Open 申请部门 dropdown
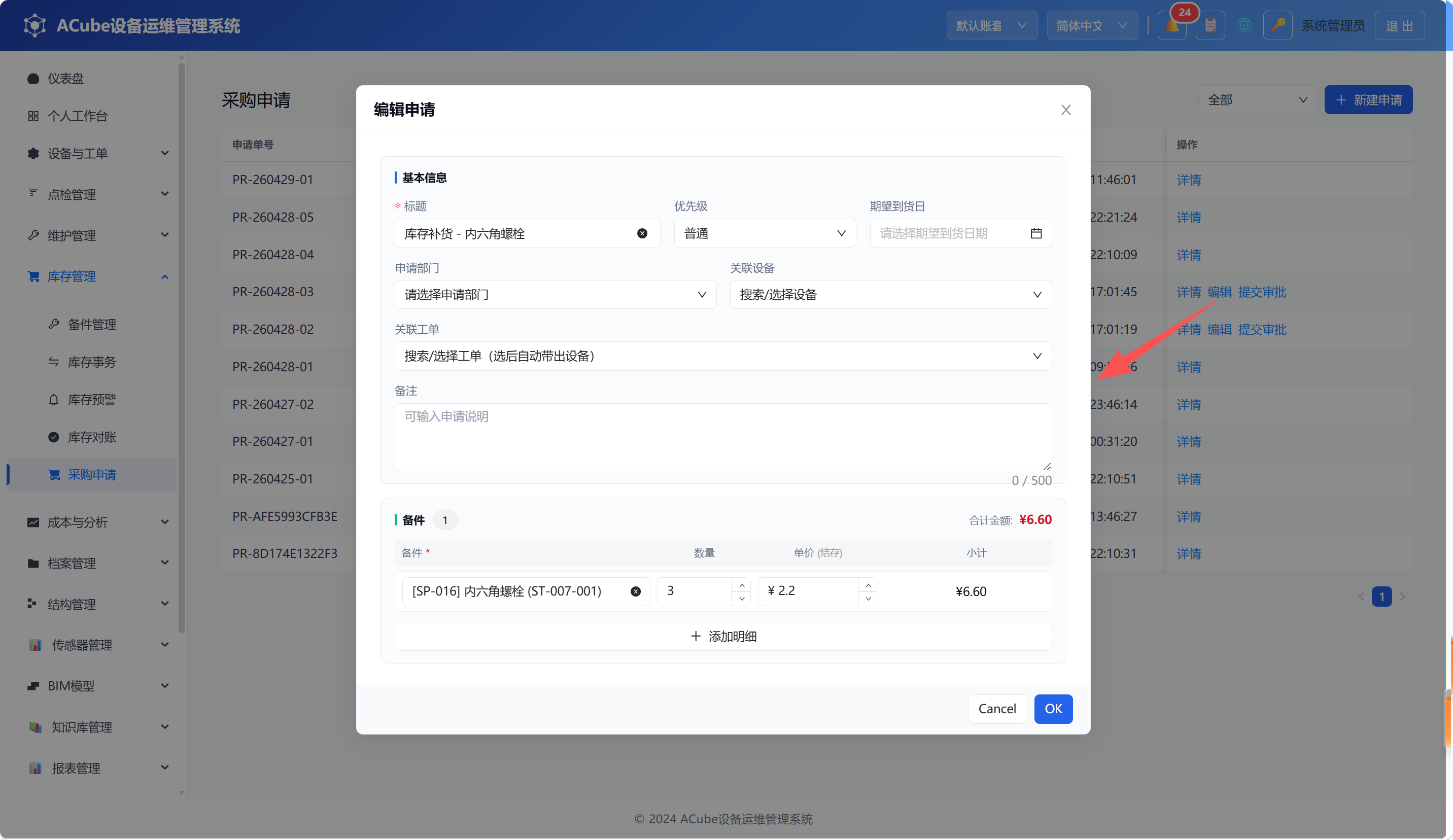Screen dimensions: 1453x840 555,295
